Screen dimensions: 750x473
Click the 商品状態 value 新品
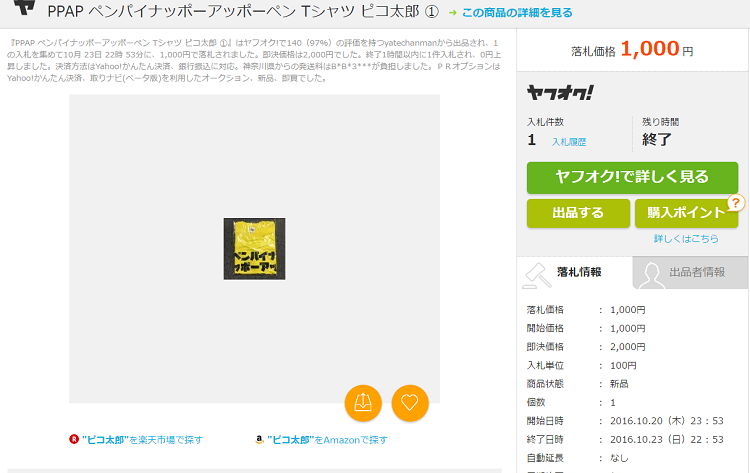(619, 384)
